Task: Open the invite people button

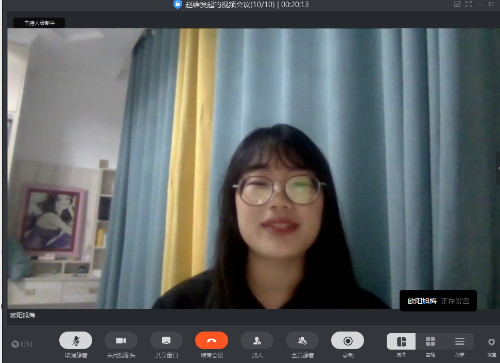Action: pyautogui.click(x=257, y=341)
